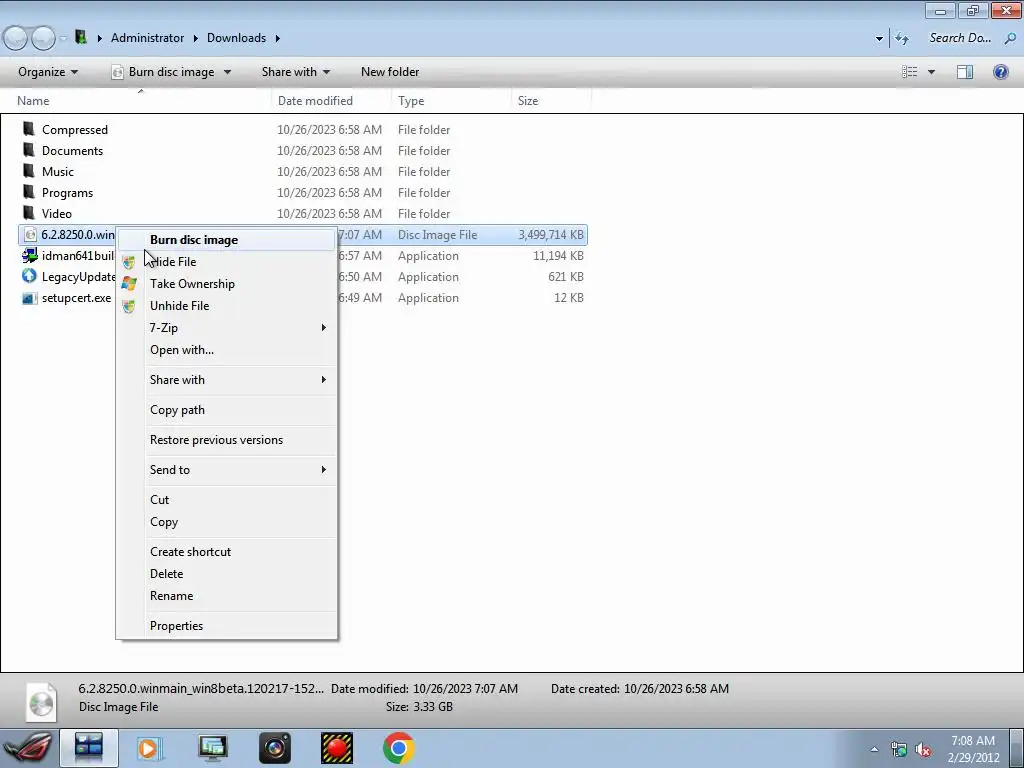Open the Send to submenu

point(227,470)
